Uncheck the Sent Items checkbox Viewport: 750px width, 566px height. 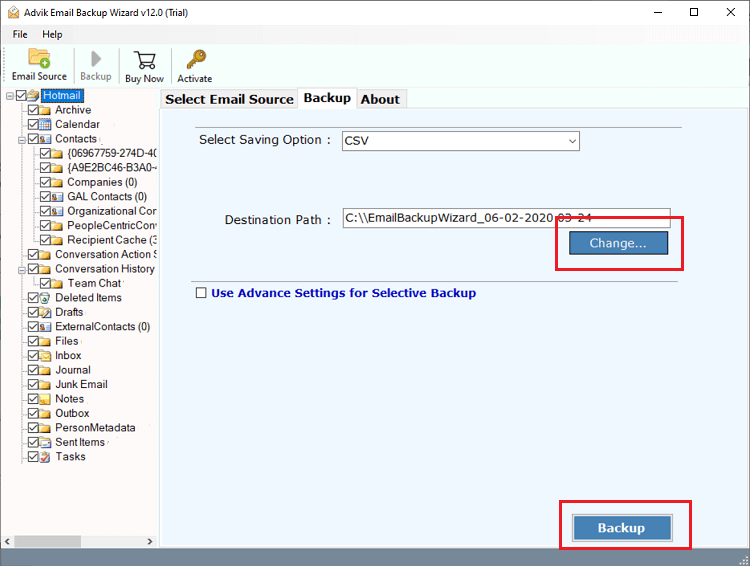pyautogui.click(x=33, y=443)
